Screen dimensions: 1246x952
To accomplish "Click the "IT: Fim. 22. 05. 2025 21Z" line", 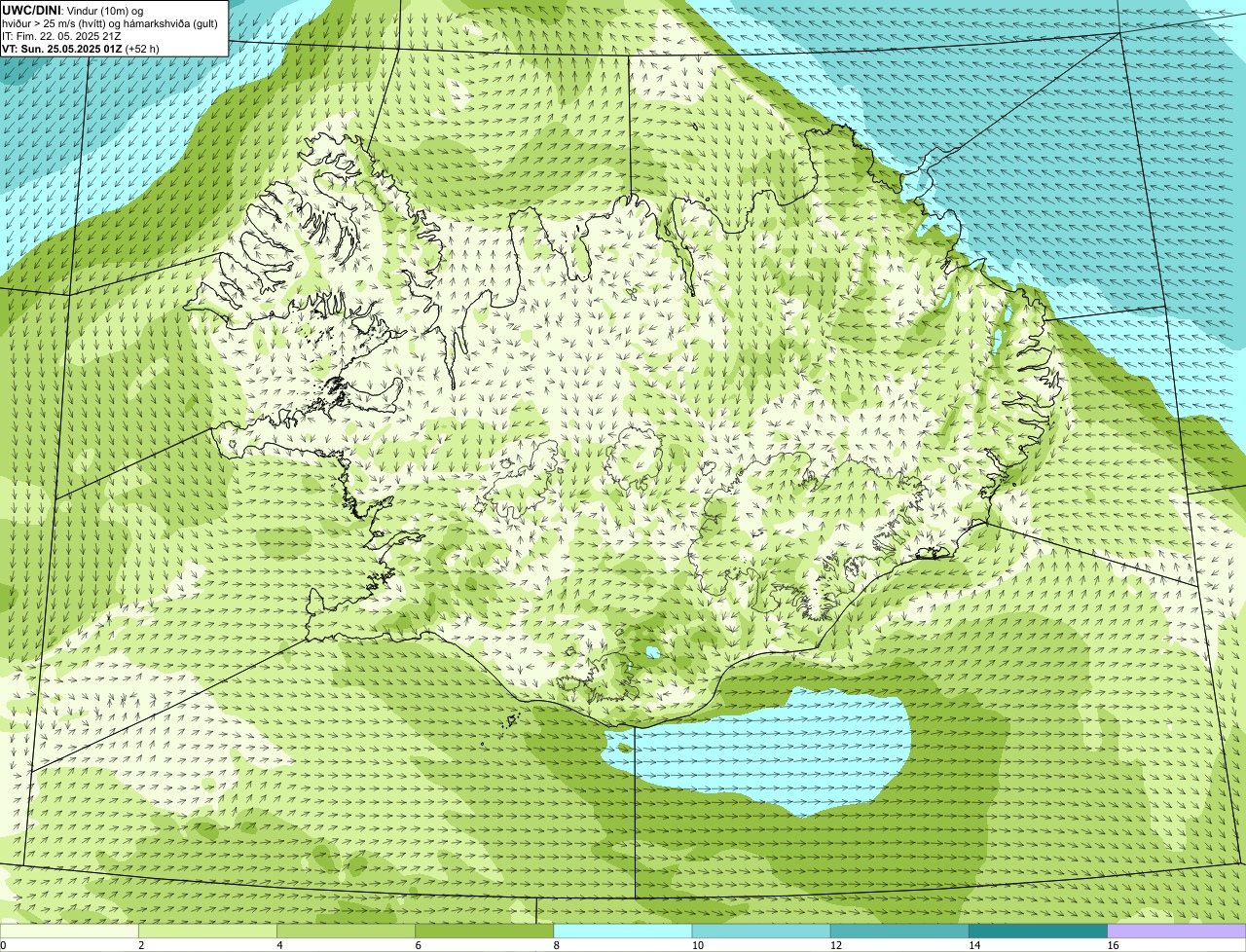I will point(61,35).
